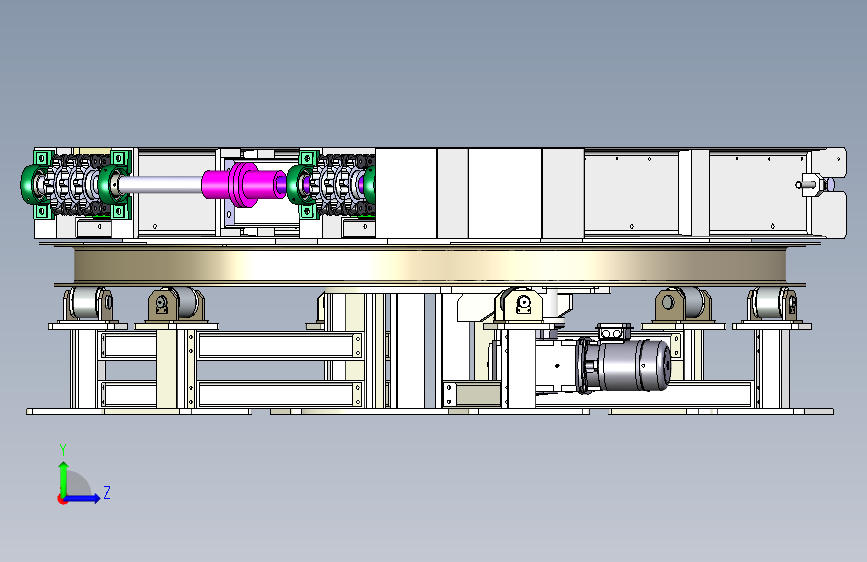The width and height of the screenshot is (867, 562).
Task: Select the white drive shaft left of coupling
Action: tap(160, 184)
